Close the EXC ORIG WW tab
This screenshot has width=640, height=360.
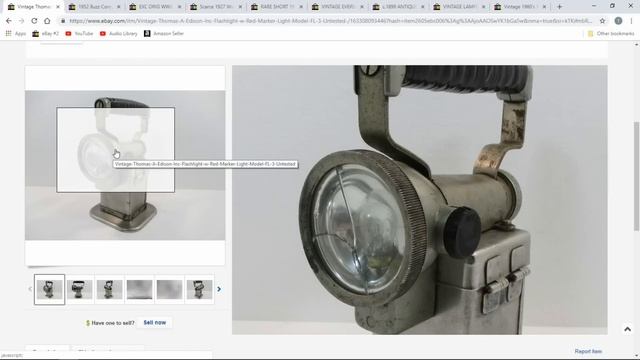[x=179, y=7]
